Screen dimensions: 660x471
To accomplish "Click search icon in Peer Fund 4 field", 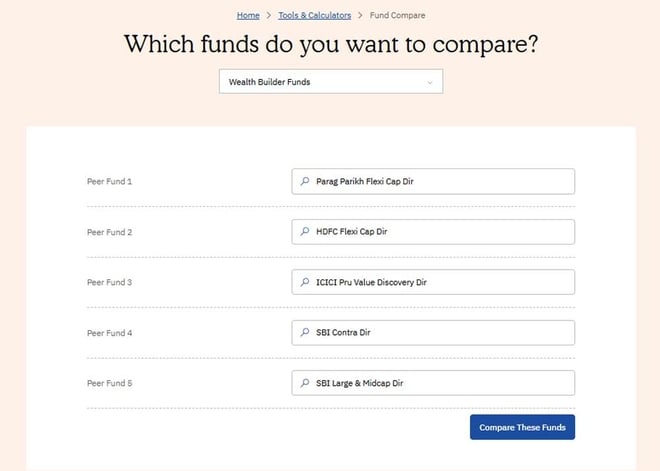I will (x=305, y=332).
